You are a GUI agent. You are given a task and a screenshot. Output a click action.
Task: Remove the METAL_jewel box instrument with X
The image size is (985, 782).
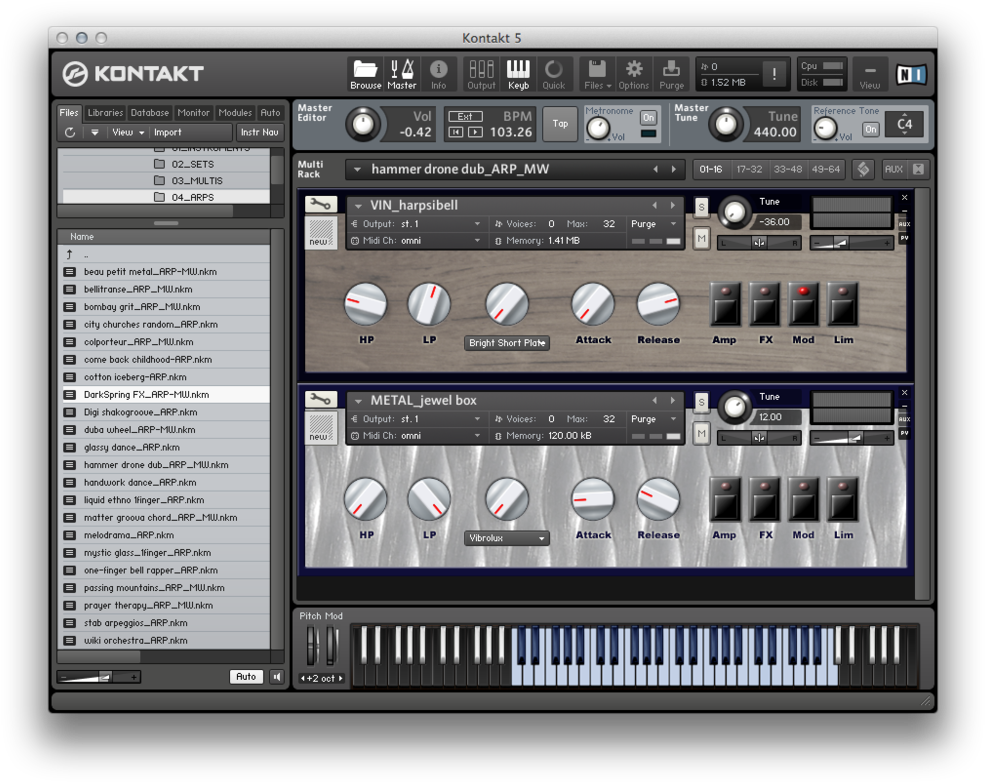pos(905,393)
